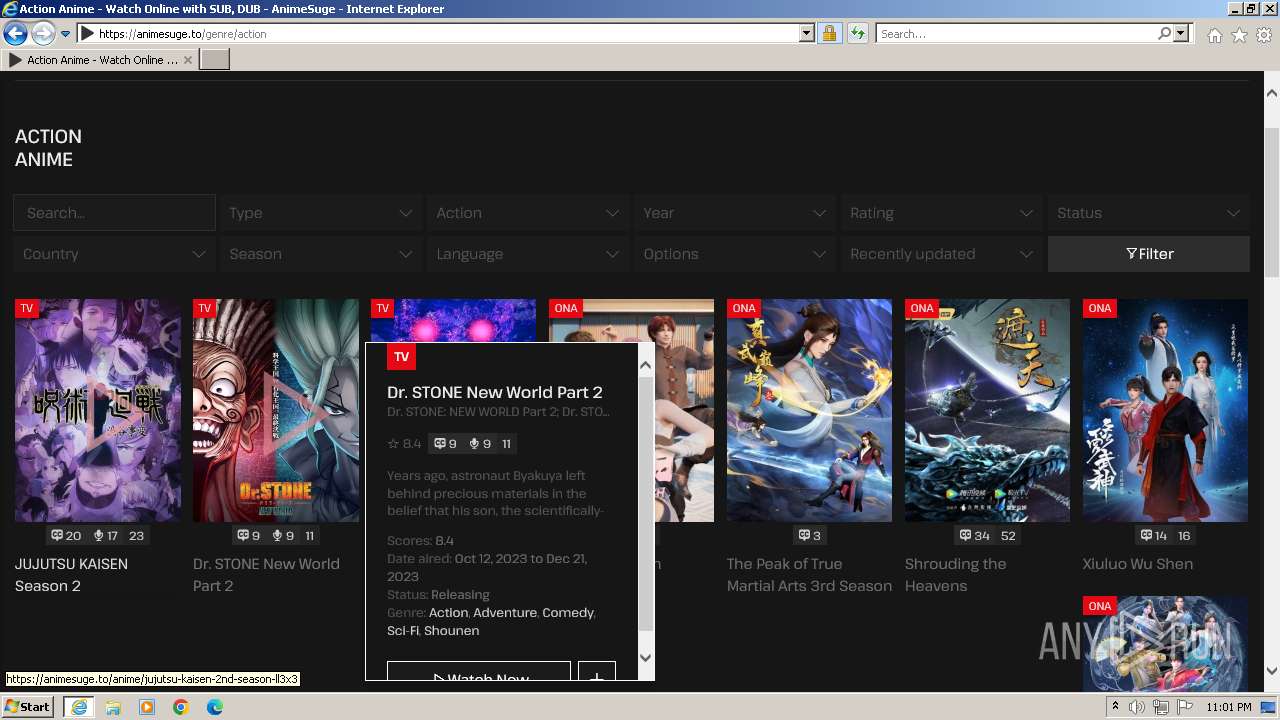Image resolution: width=1280 pixels, height=720 pixels.
Task: Click the magnifier search icon
Action: pyautogui.click(x=1164, y=34)
